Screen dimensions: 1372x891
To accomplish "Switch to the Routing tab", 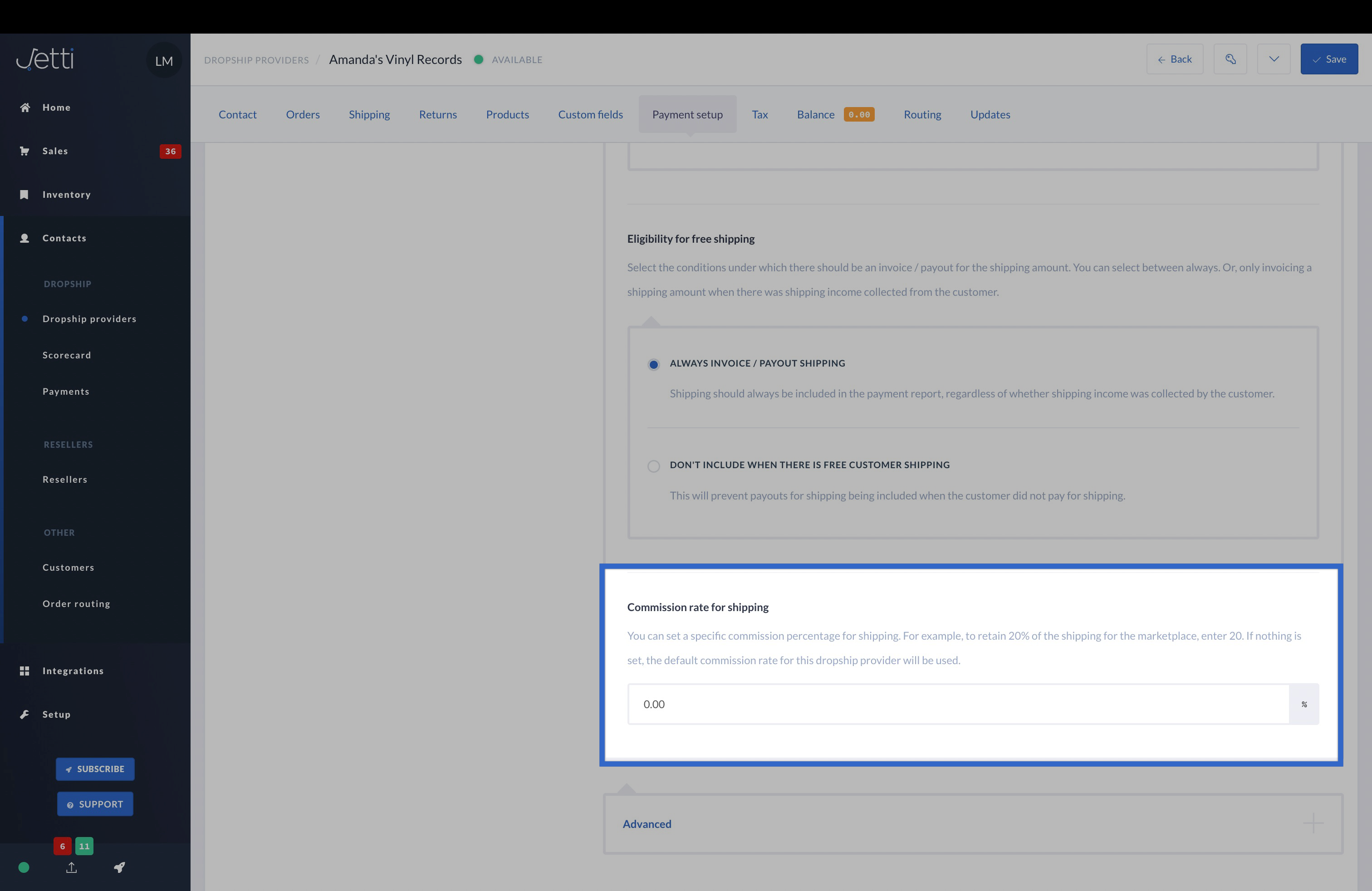I will [922, 114].
